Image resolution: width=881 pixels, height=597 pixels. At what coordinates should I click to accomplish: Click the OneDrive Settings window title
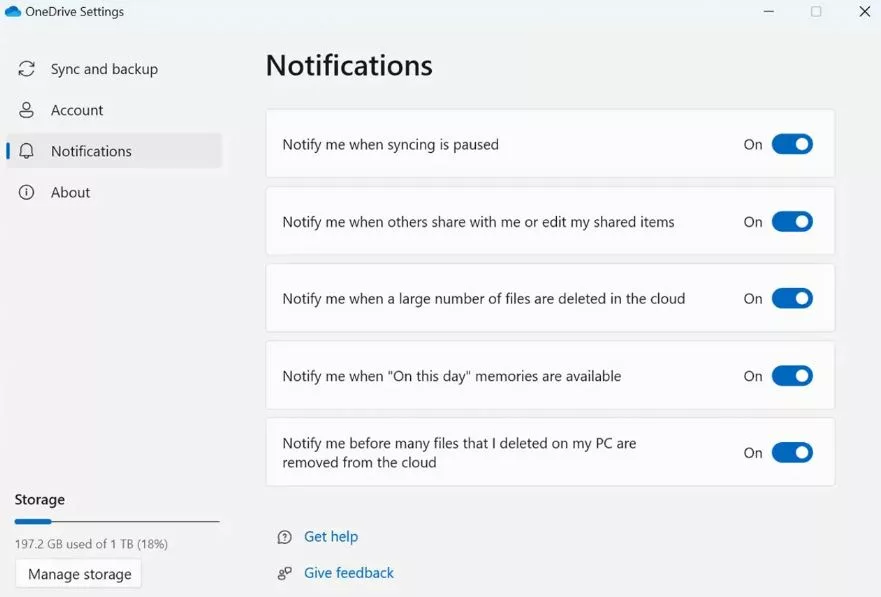[x=74, y=11]
